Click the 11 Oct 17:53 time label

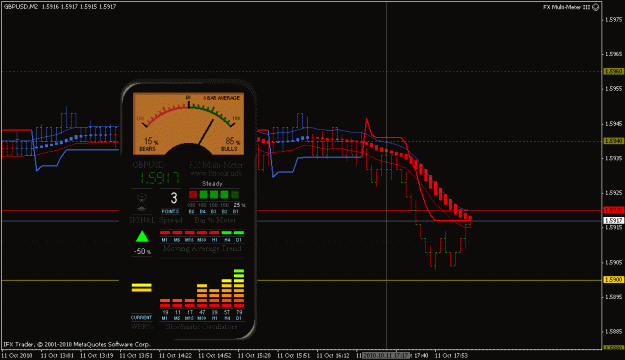pyautogui.click(x=451, y=355)
